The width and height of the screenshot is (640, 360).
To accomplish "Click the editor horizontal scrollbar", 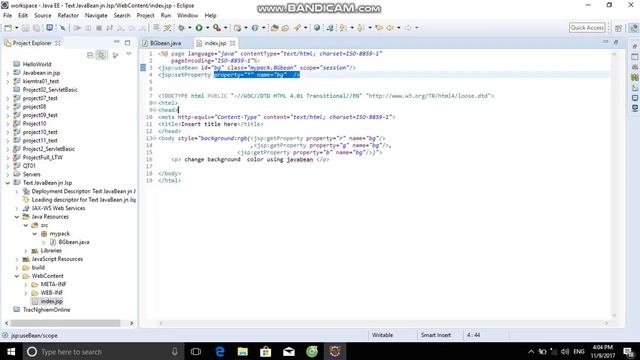I will (x=383, y=323).
